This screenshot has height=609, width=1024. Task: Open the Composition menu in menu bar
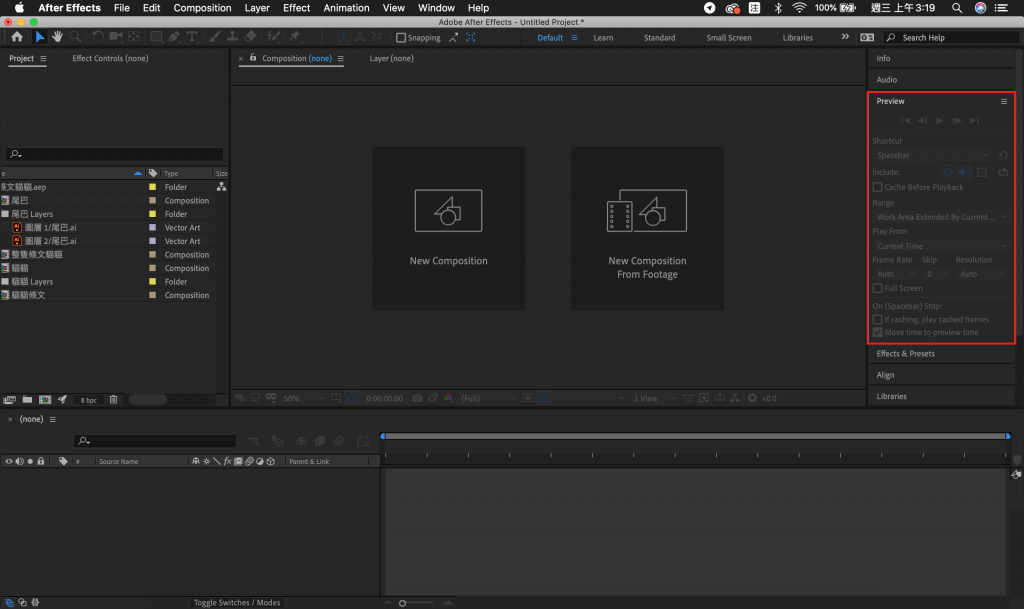202,8
